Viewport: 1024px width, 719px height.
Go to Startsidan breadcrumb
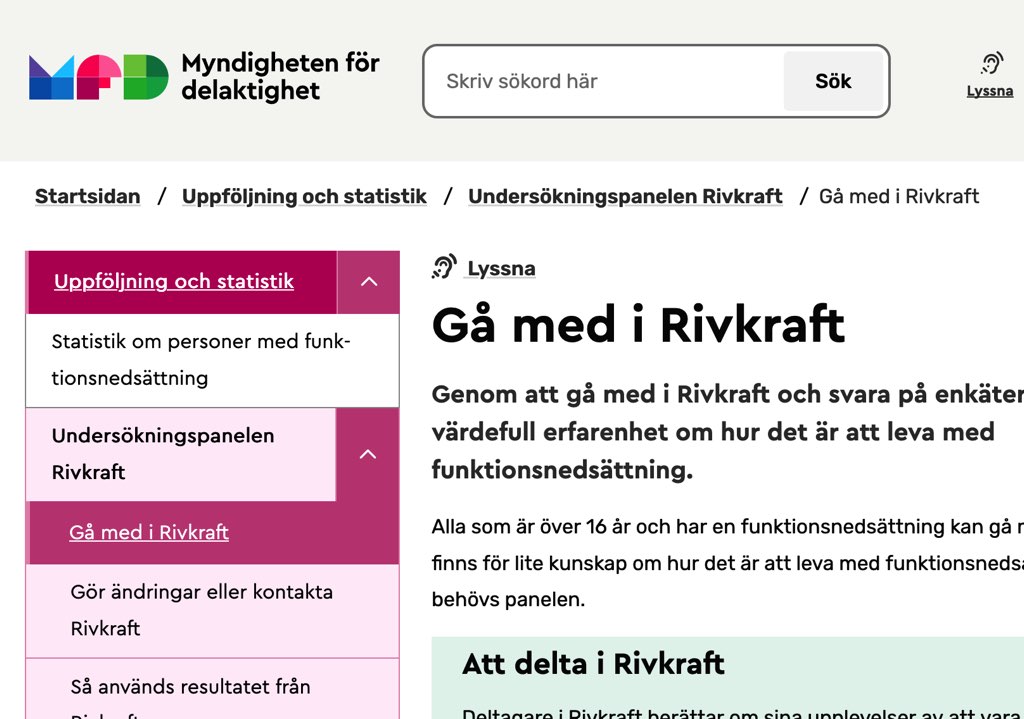(x=88, y=196)
